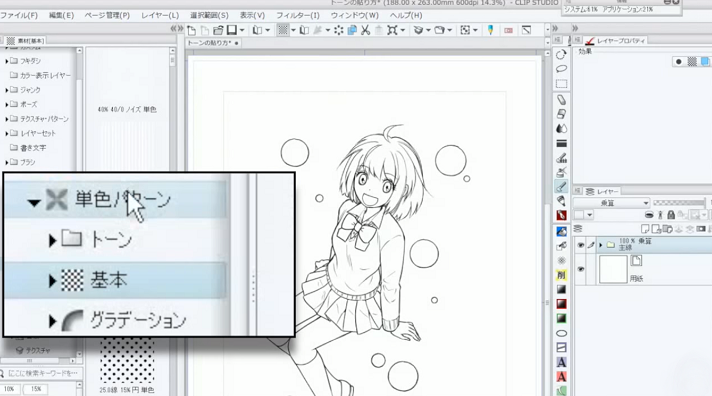Click the save floppy disk icon

point(232,30)
